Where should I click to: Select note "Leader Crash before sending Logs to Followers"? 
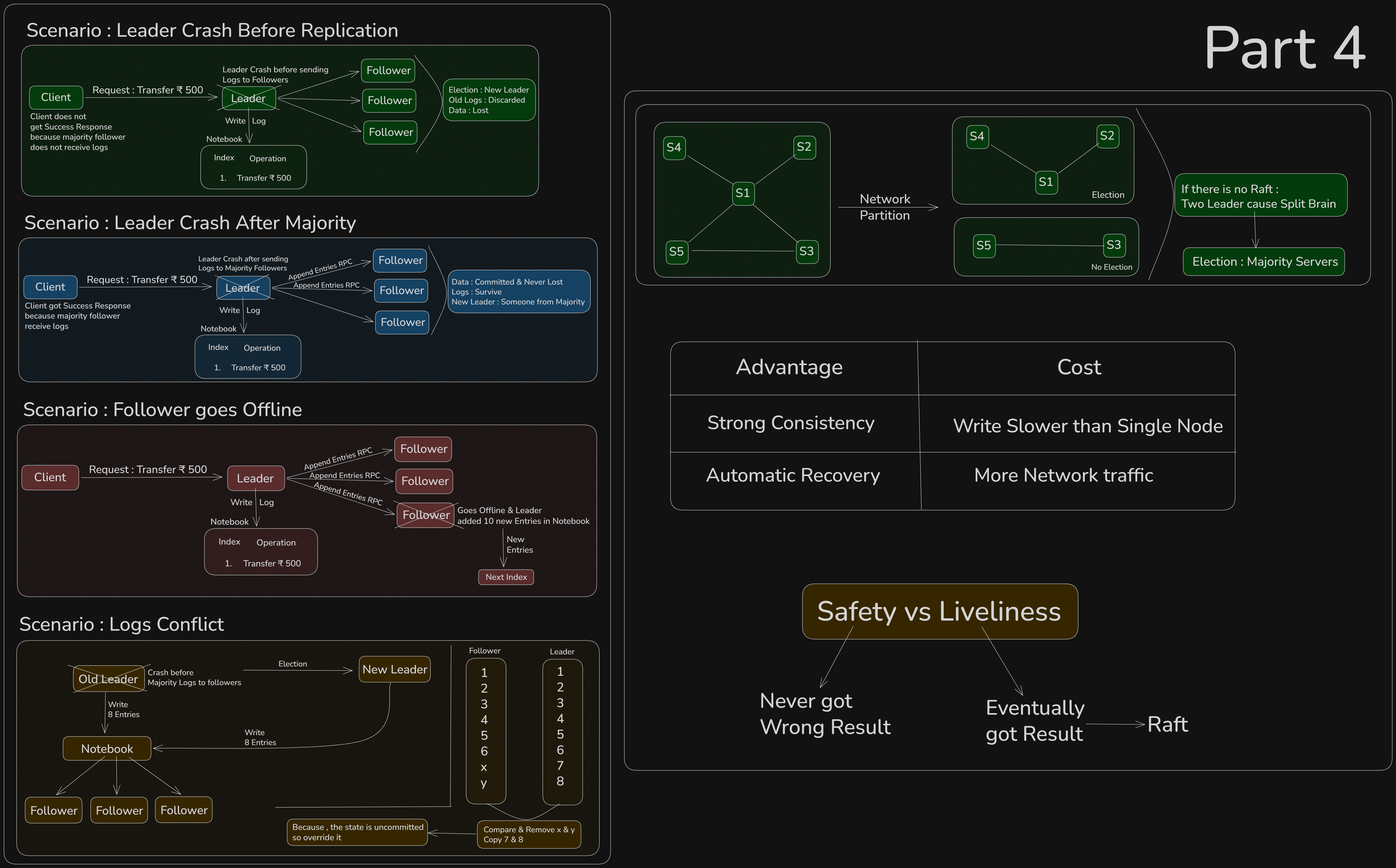click(x=275, y=75)
